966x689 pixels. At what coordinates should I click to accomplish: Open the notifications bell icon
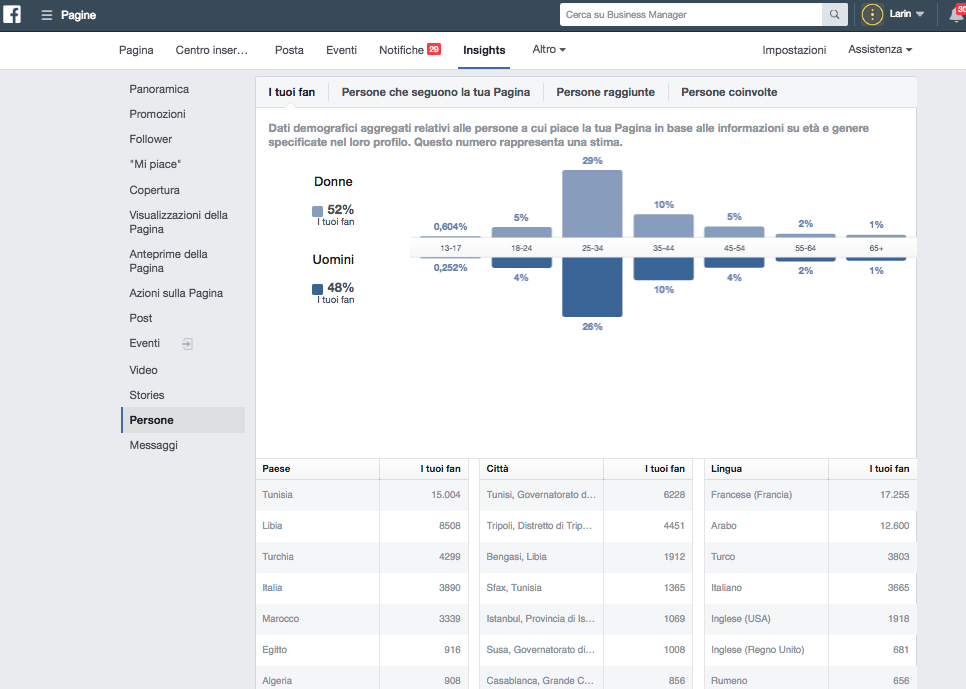click(x=956, y=15)
